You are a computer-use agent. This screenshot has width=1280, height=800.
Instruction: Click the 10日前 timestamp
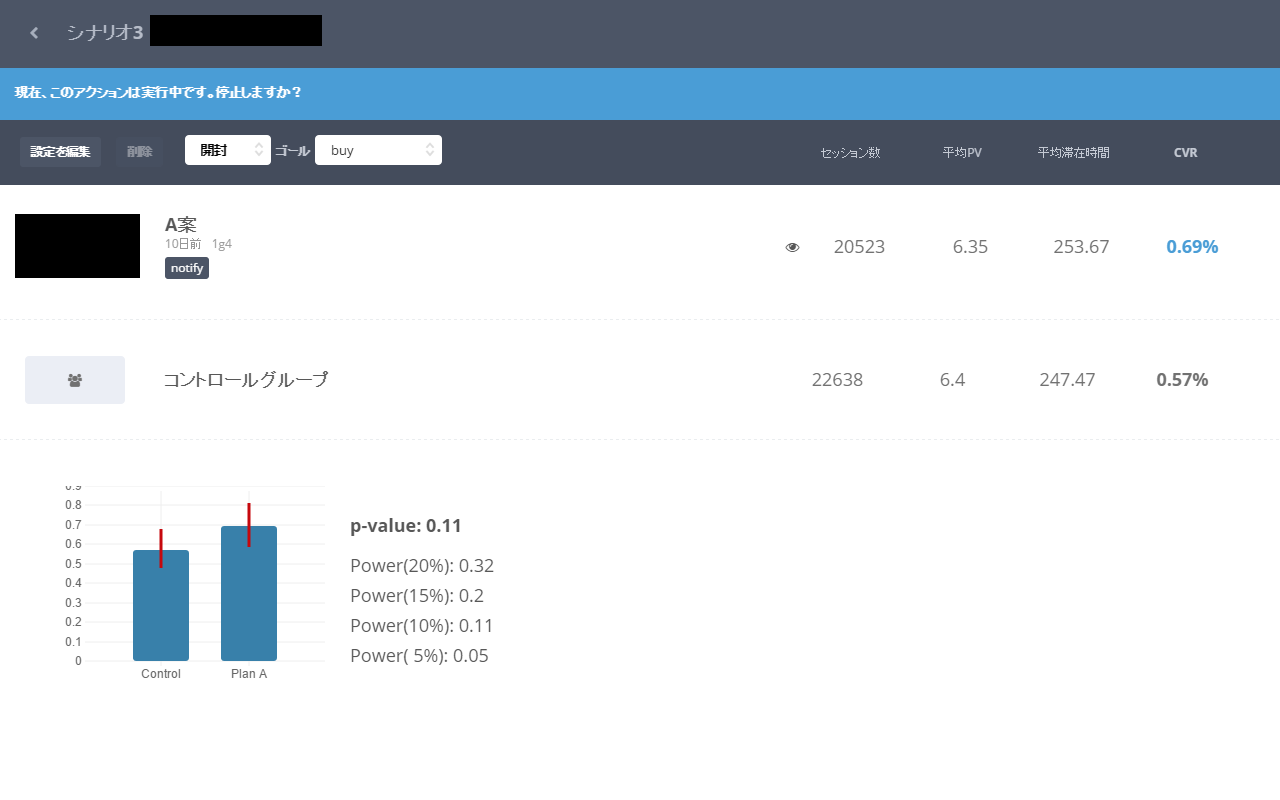(183, 244)
